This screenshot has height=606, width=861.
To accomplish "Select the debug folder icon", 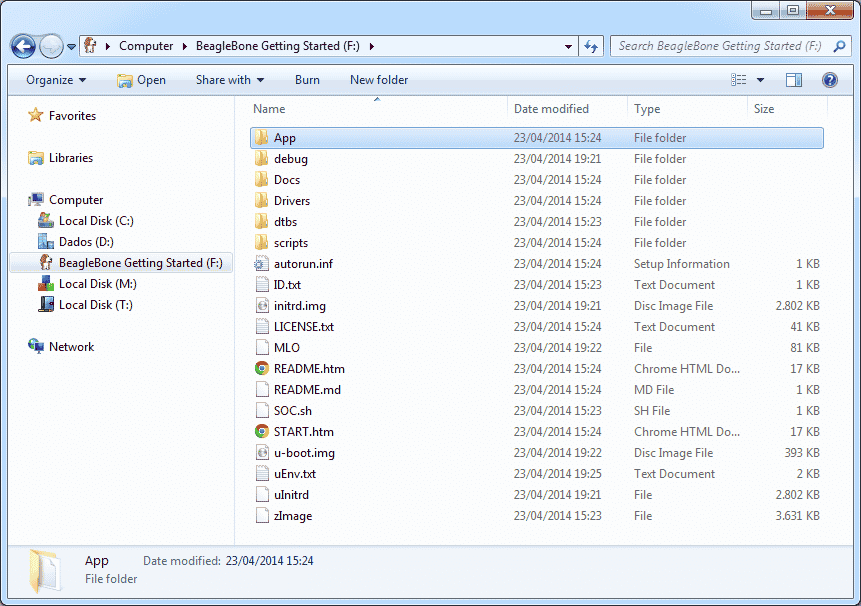I will [x=262, y=159].
